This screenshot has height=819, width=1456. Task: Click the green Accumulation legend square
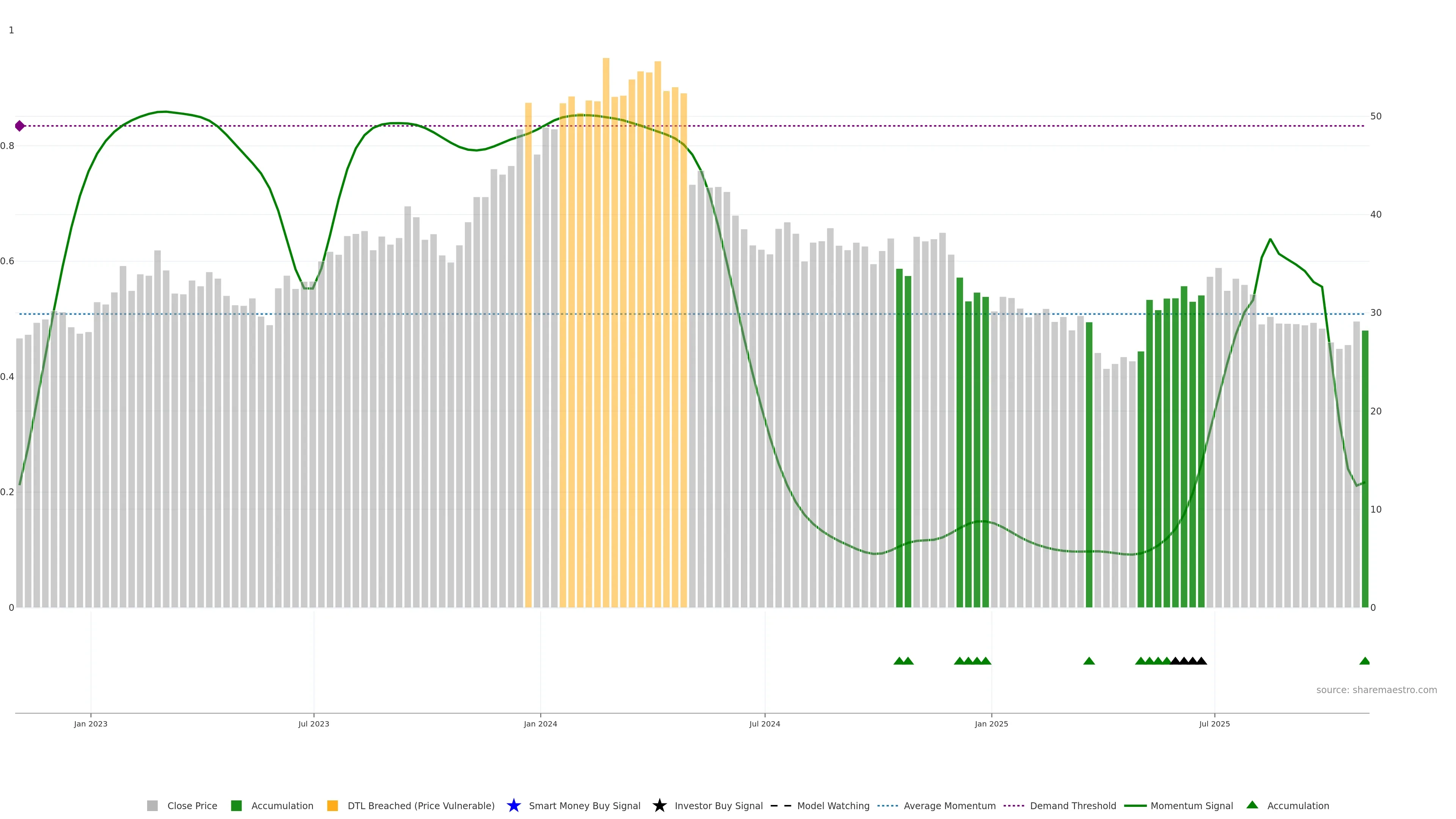tap(236, 805)
